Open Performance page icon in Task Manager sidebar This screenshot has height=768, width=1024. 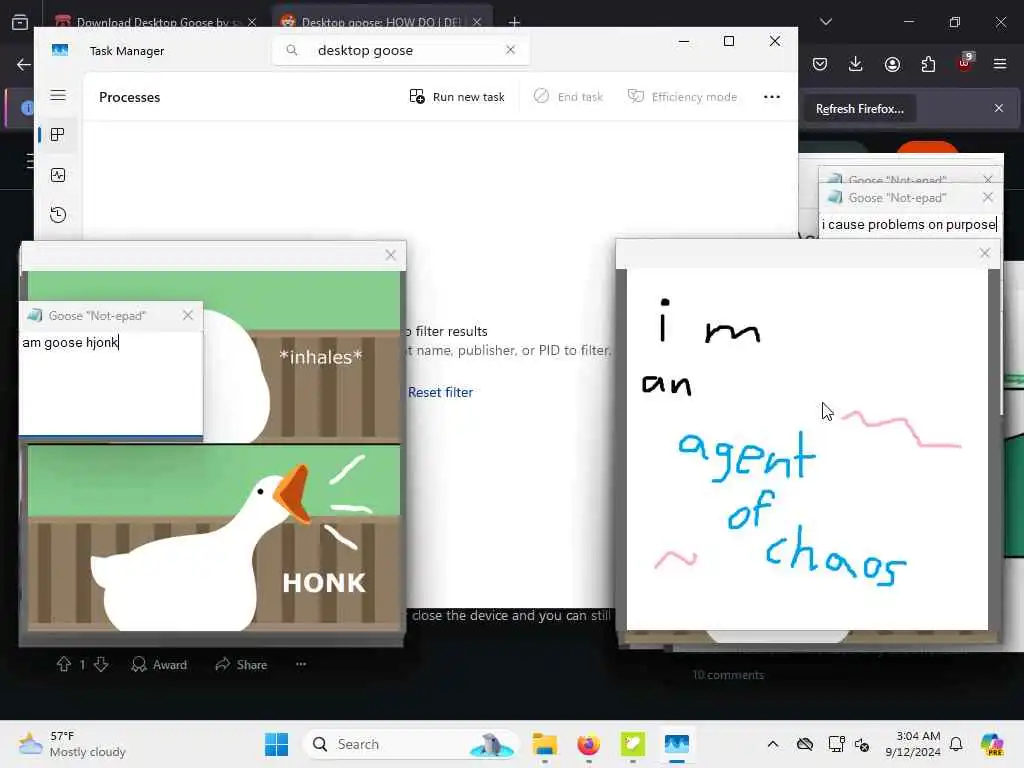[x=58, y=175]
